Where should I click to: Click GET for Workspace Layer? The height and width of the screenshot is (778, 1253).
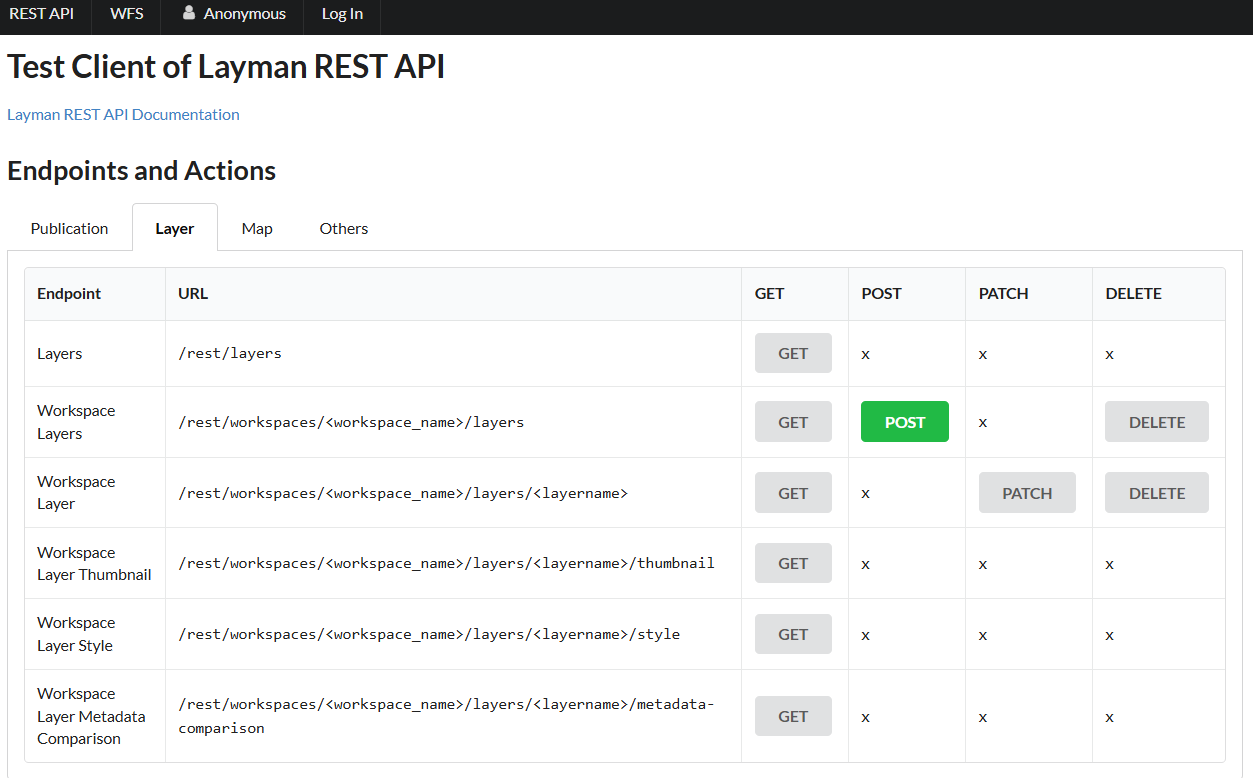[x=792, y=492]
